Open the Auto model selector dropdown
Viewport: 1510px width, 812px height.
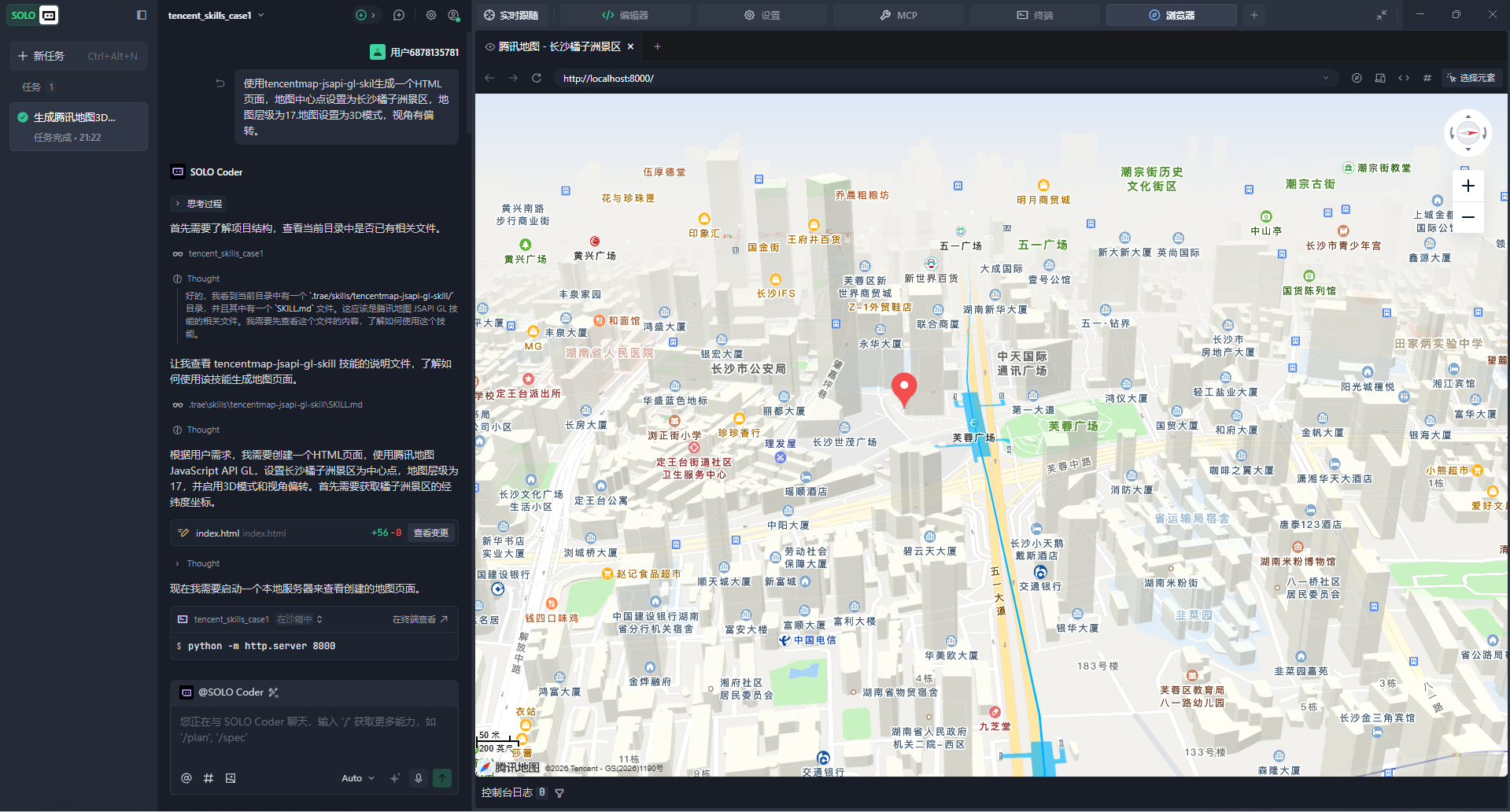point(358,778)
